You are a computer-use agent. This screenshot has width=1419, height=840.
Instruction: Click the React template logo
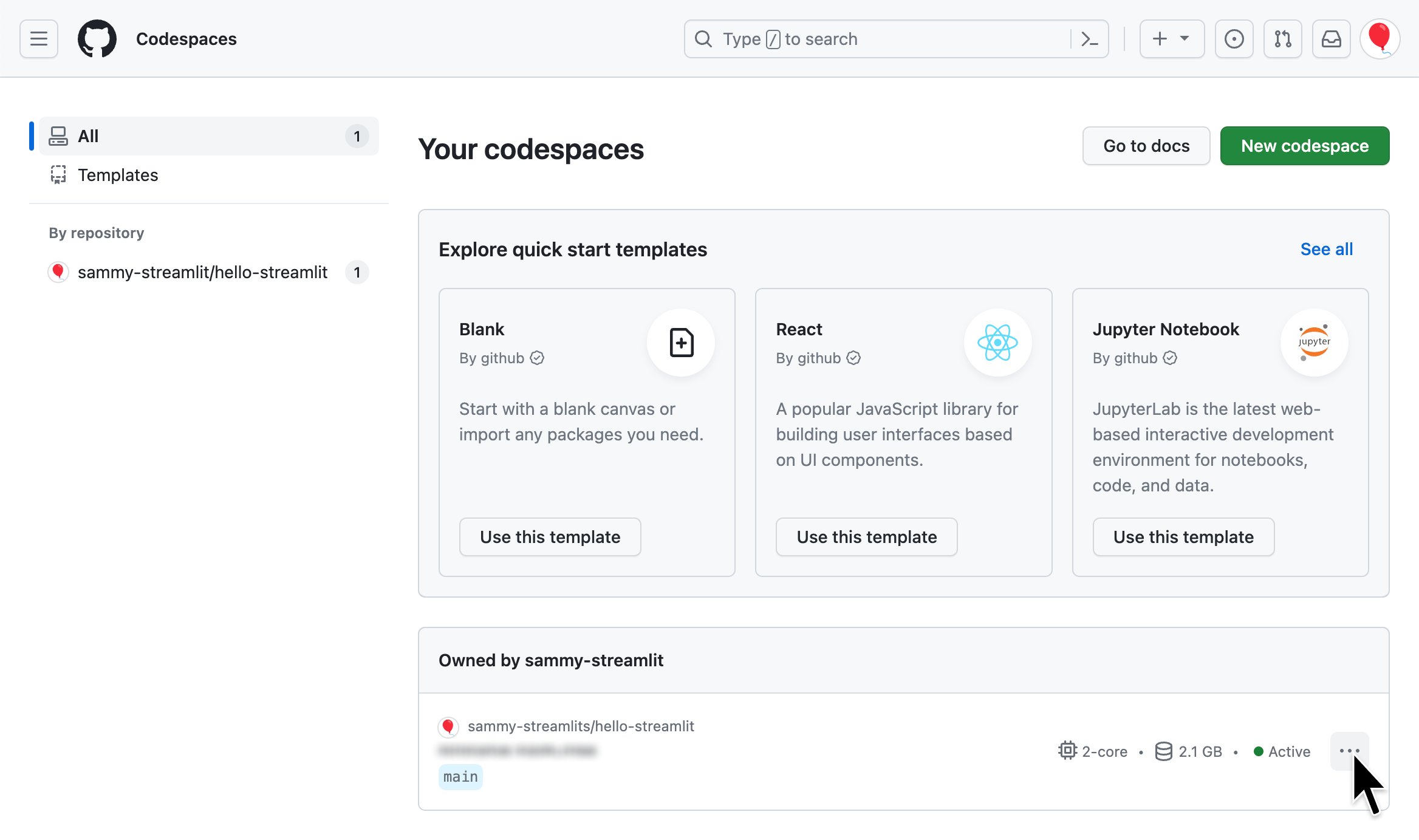(997, 342)
